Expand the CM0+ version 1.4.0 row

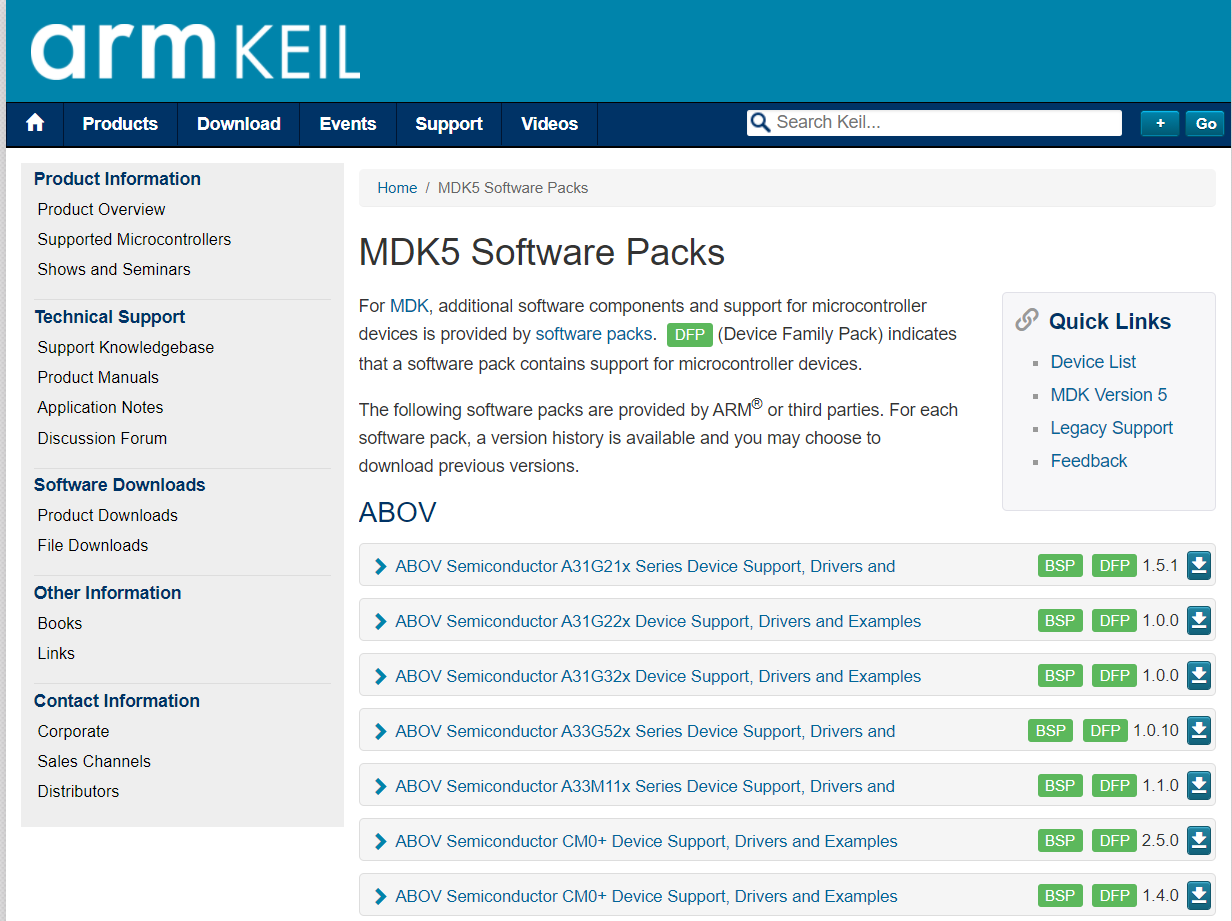pyautogui.click(x=380, y=896)
